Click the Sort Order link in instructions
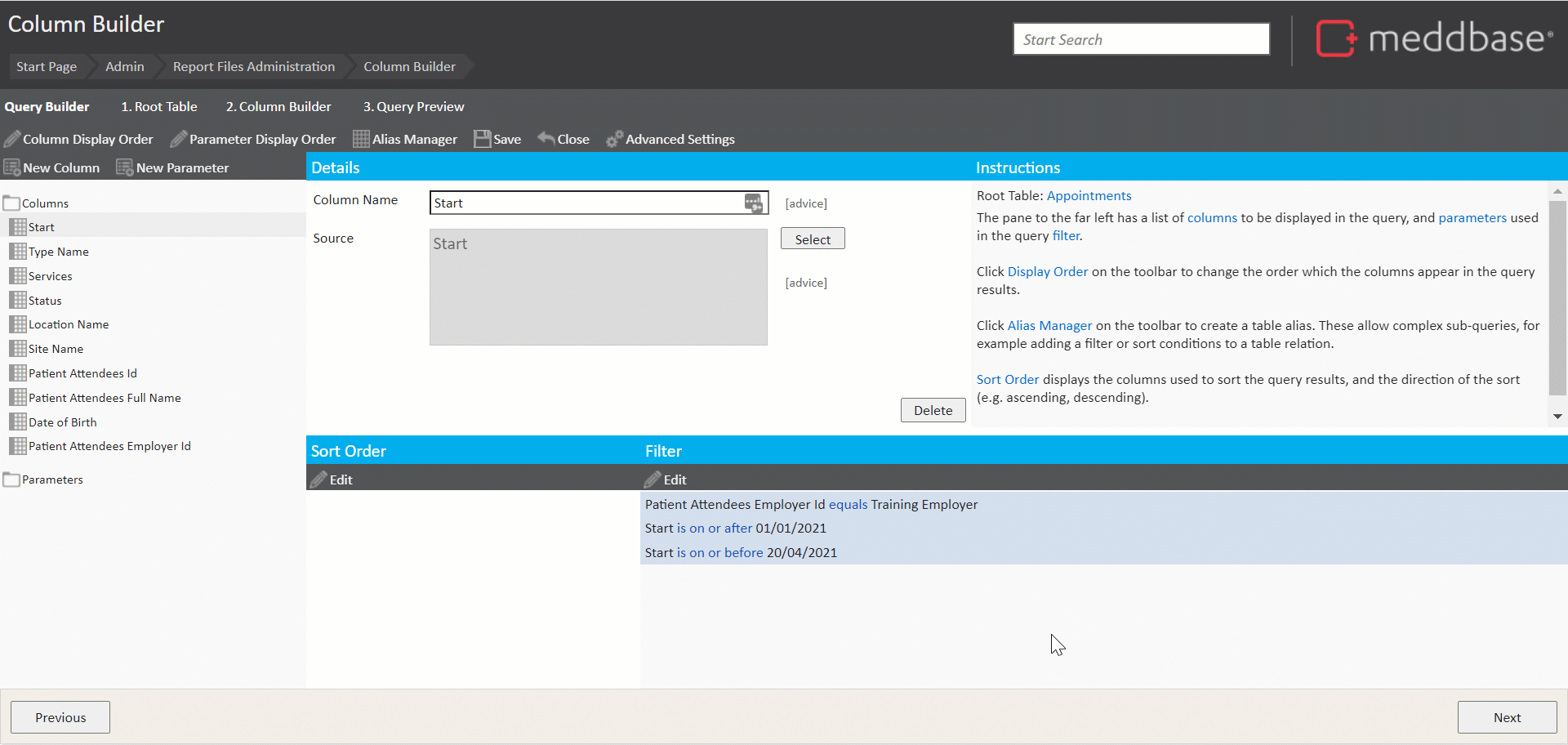The width and height of the screenshot is (1568, 745). (1008, 379)
